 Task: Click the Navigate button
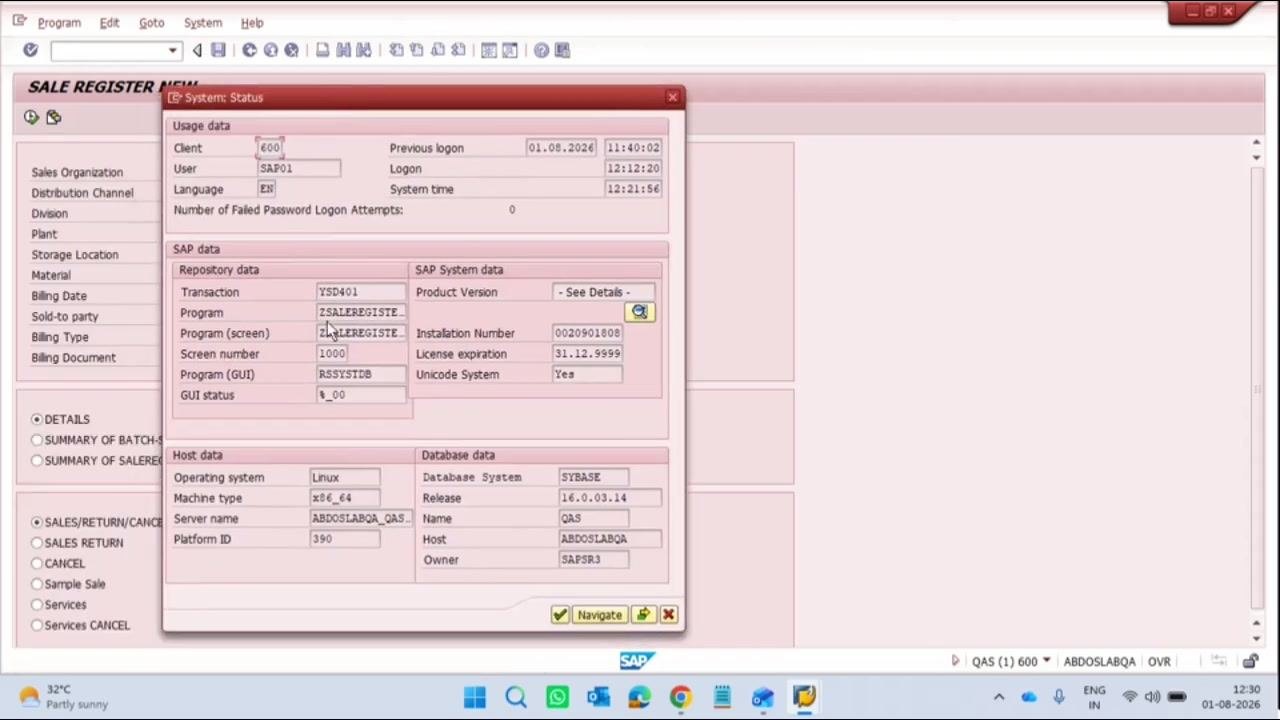point(599,615)
